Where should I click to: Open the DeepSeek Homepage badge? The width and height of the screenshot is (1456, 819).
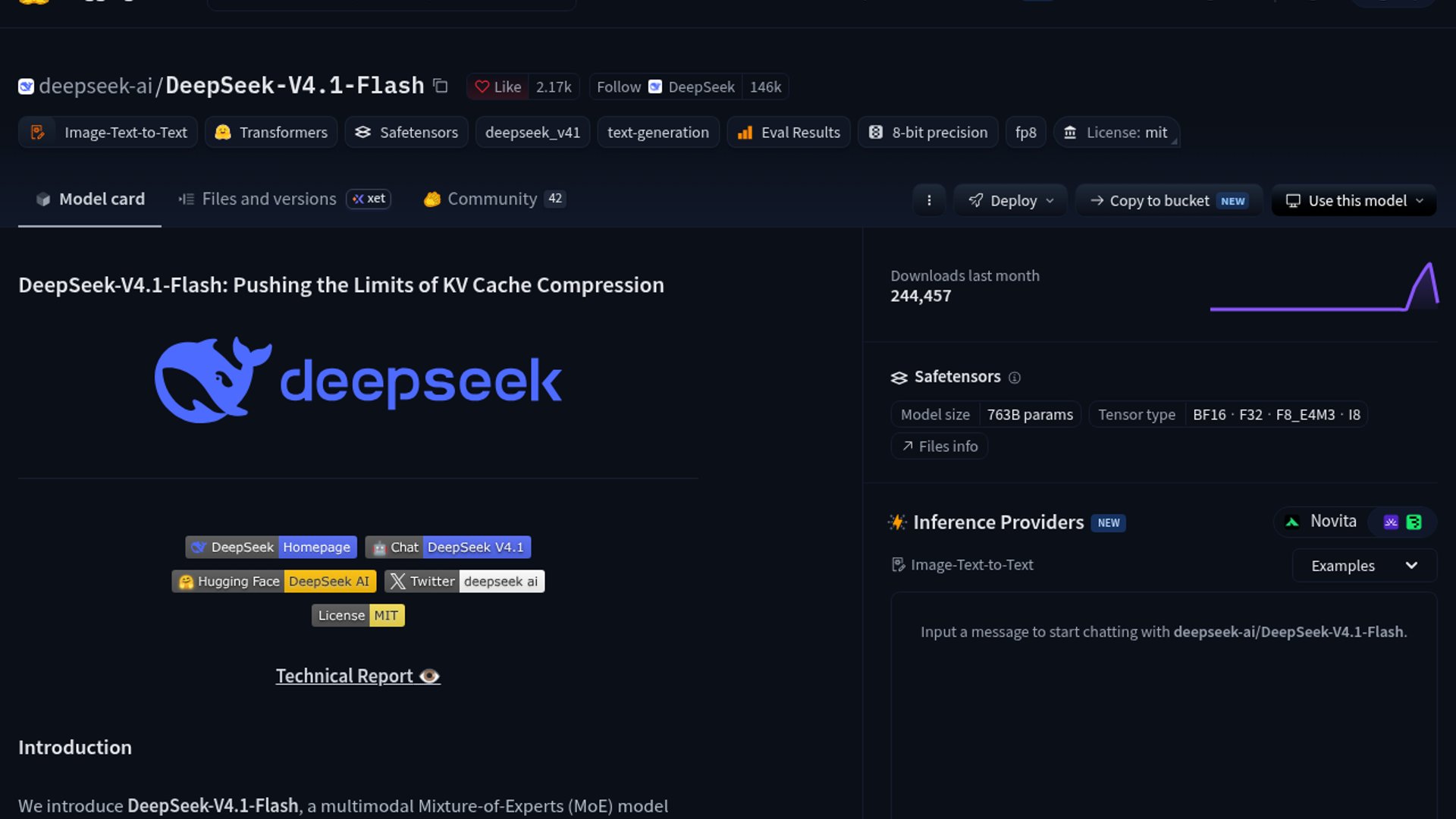pos(271,548)
